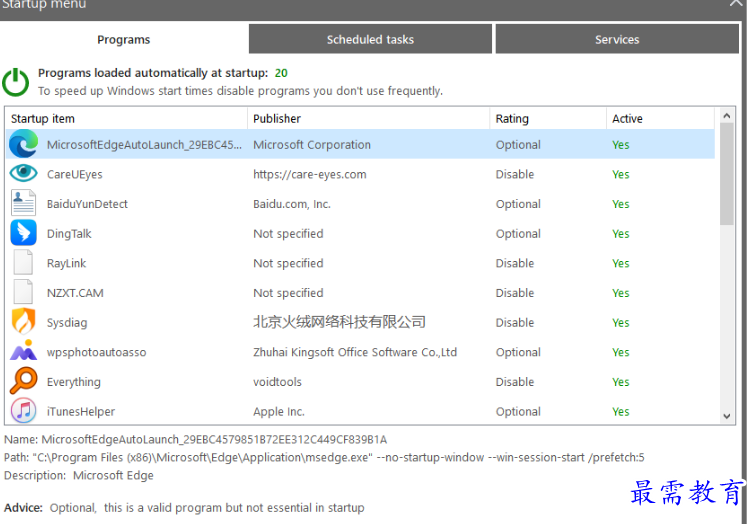This screenshot has width=752, height=524.
Task: Click the NZXT.CAM blank file icon
Action: (x=23, y=292)
